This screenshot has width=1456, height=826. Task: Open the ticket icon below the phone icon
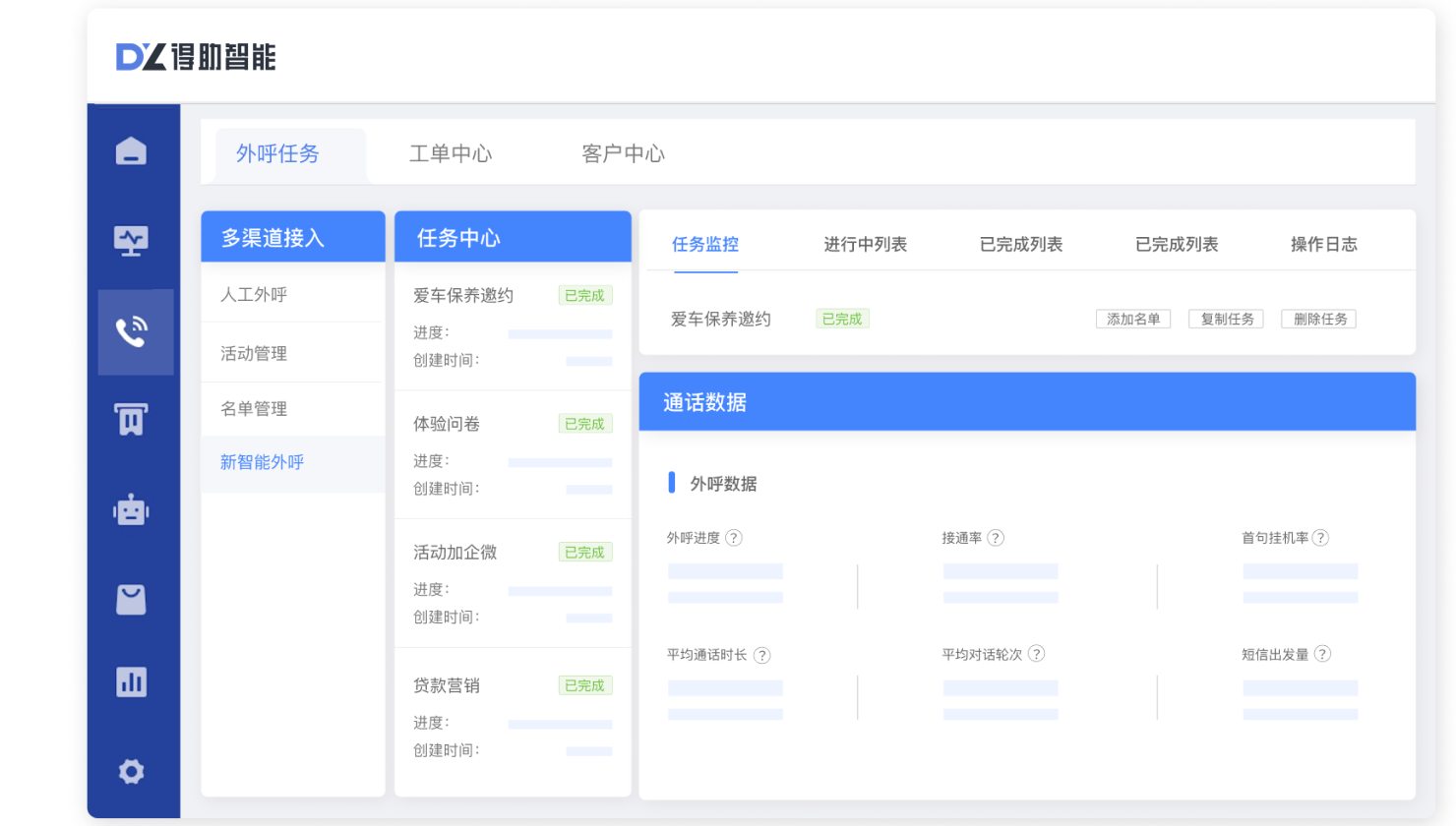(135, 419)
